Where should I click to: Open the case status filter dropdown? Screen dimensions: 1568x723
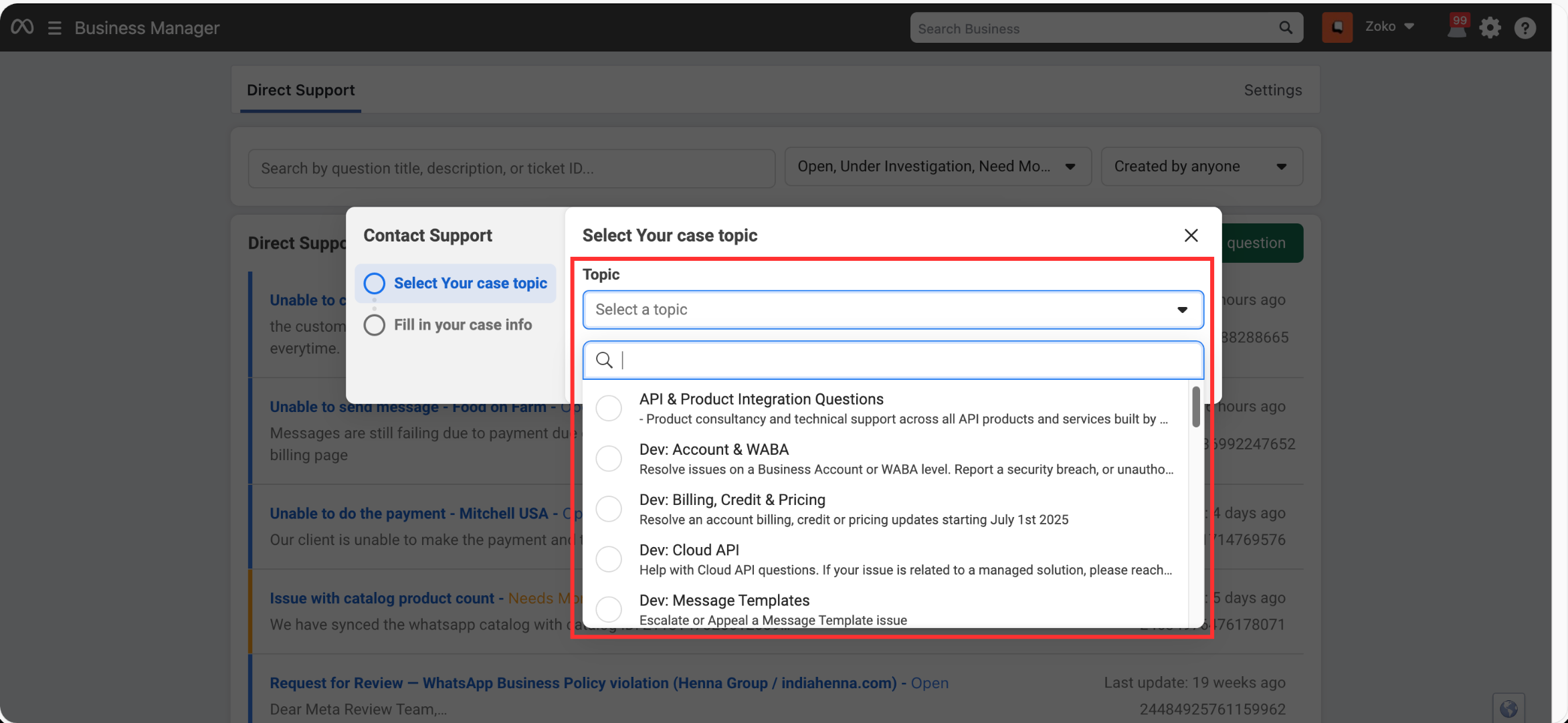pyautogui.click(x=937, y=167)
